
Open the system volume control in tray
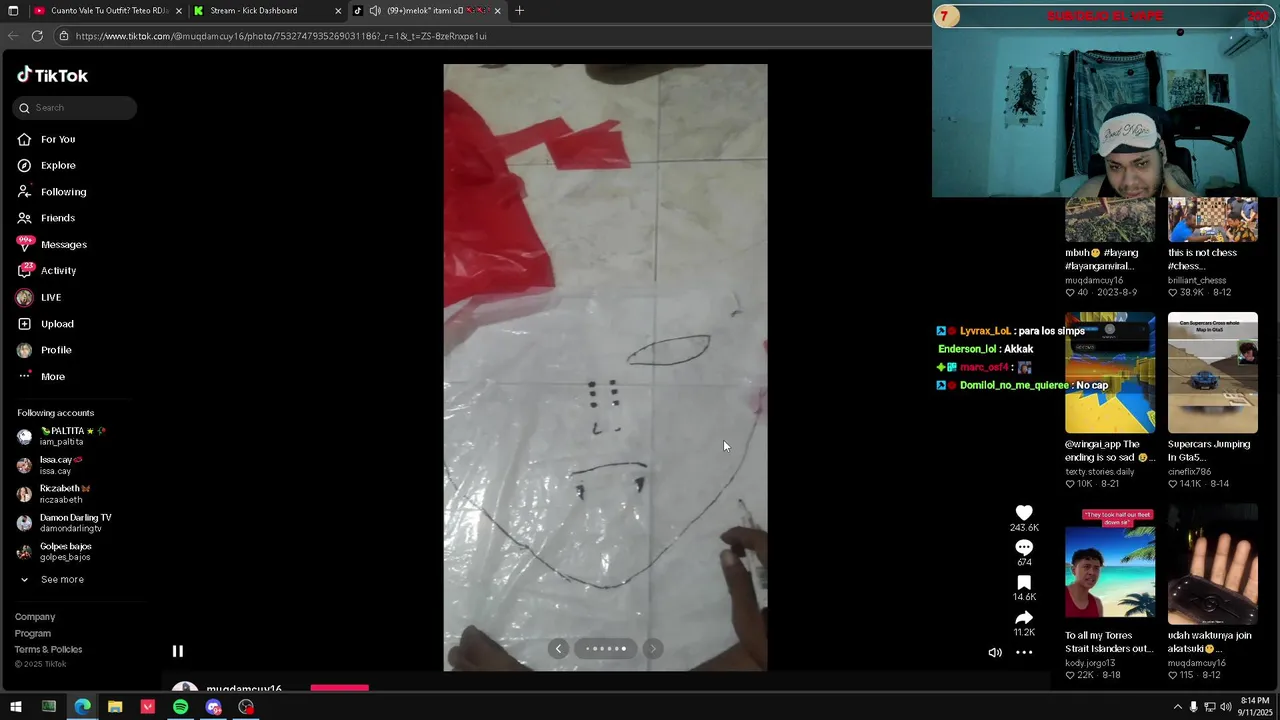pyautogui.click(x=1226, y=707)
